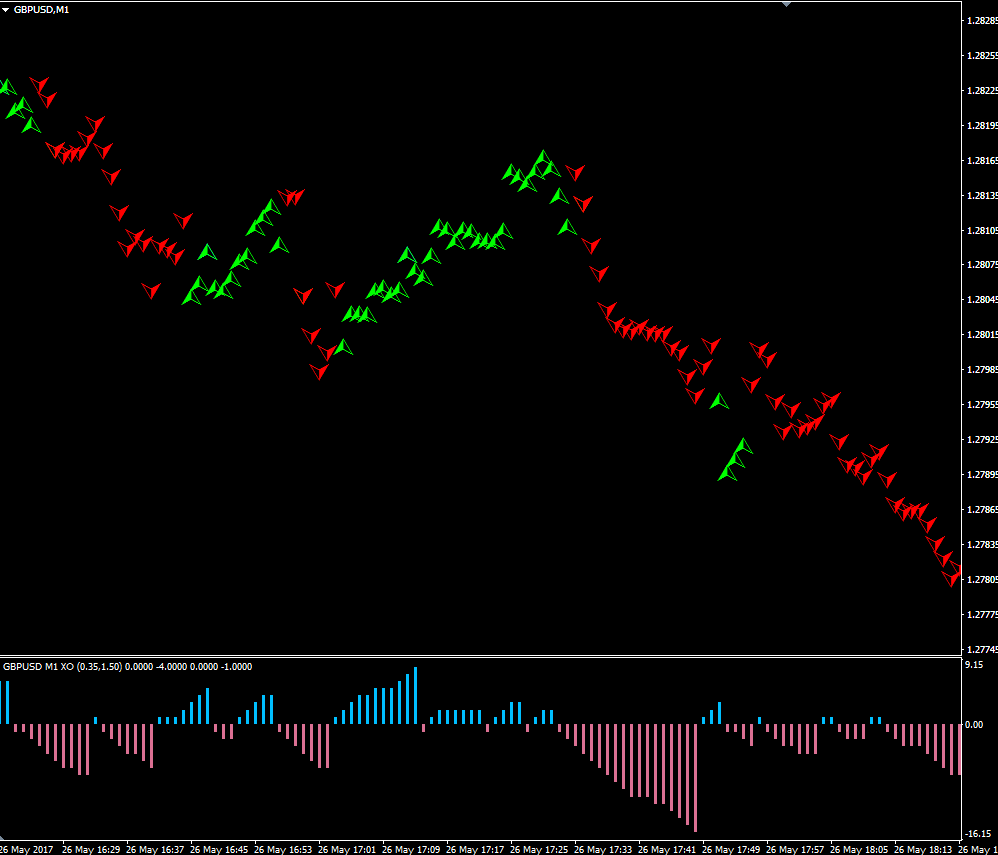This screenshot has height=855, width=998.
Task: Click the 9.15 indicator scale value
Action: coord(974,665)
